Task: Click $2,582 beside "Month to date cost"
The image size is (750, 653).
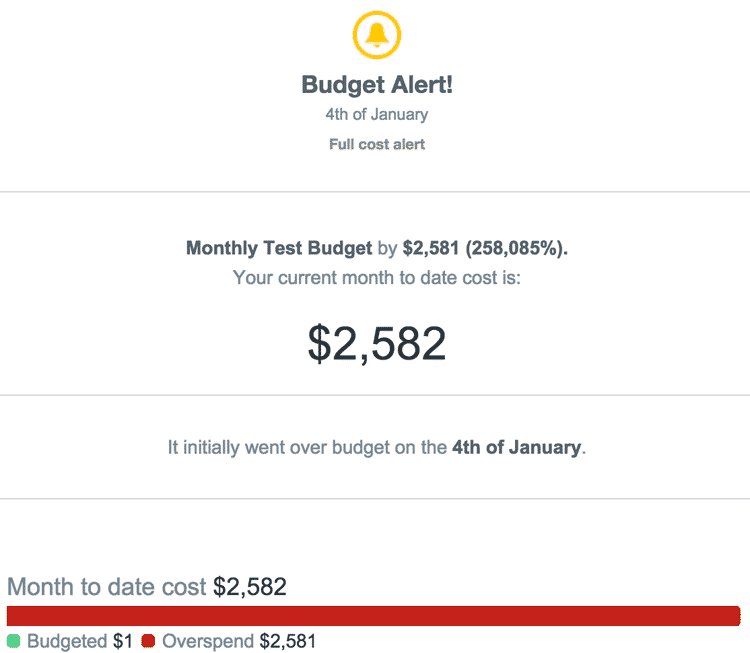Action: point(250,587)
